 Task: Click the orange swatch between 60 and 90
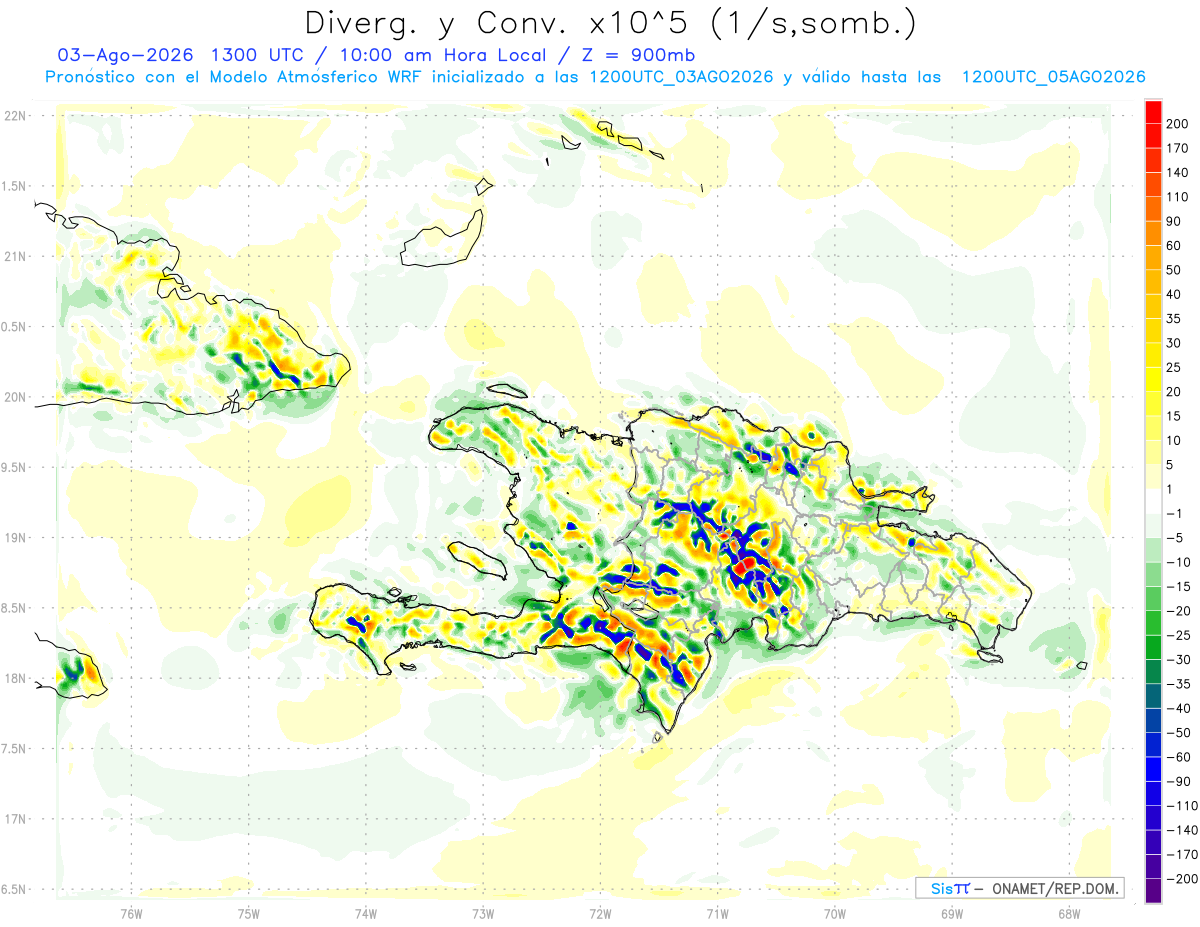tap(1153, 234)
